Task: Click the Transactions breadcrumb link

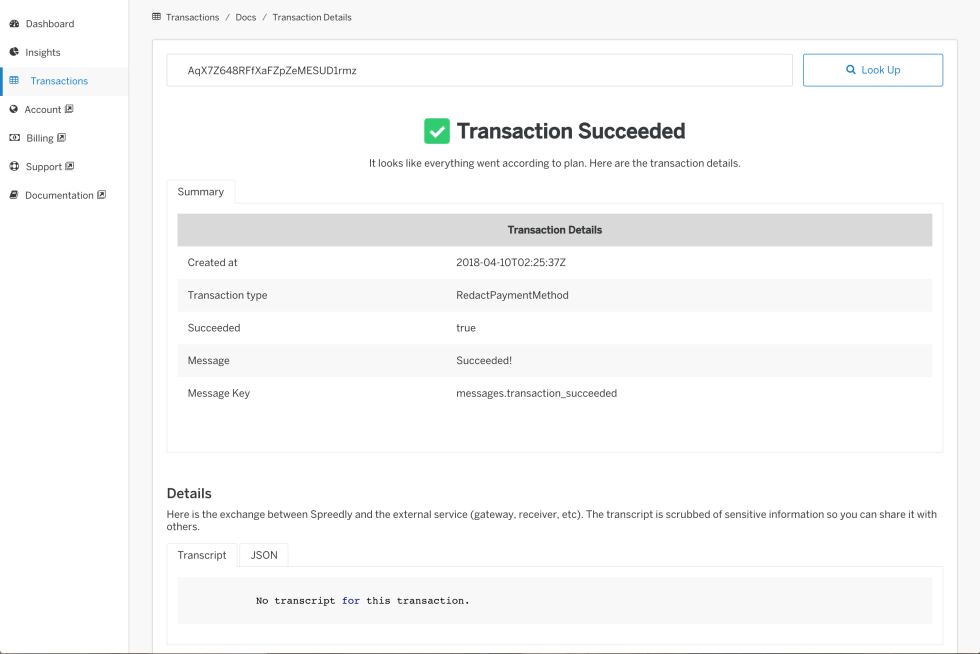Action: tap(192, 17)
